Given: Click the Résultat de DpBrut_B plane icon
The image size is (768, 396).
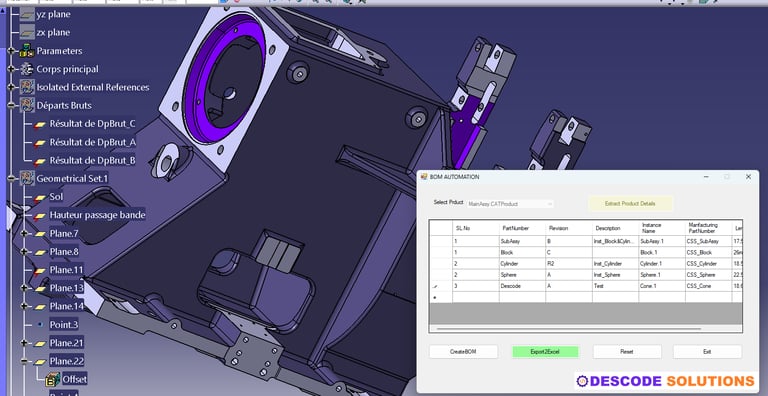Looking at the screenshot, I should click(x=40, y=161).
